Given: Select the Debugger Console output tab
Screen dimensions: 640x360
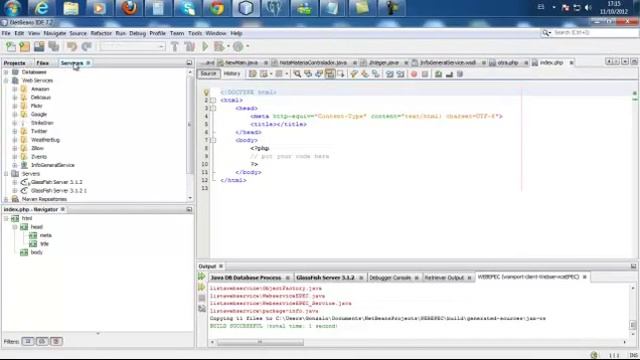Looking at the screenshot, I should click(x=390, y=278).
